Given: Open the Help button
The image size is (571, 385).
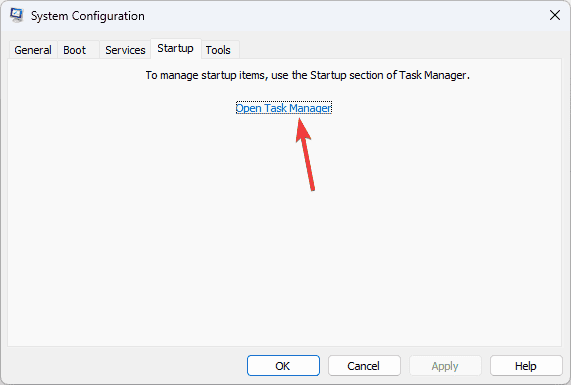Looking at the screenshot, I should [x=526, y=366].
